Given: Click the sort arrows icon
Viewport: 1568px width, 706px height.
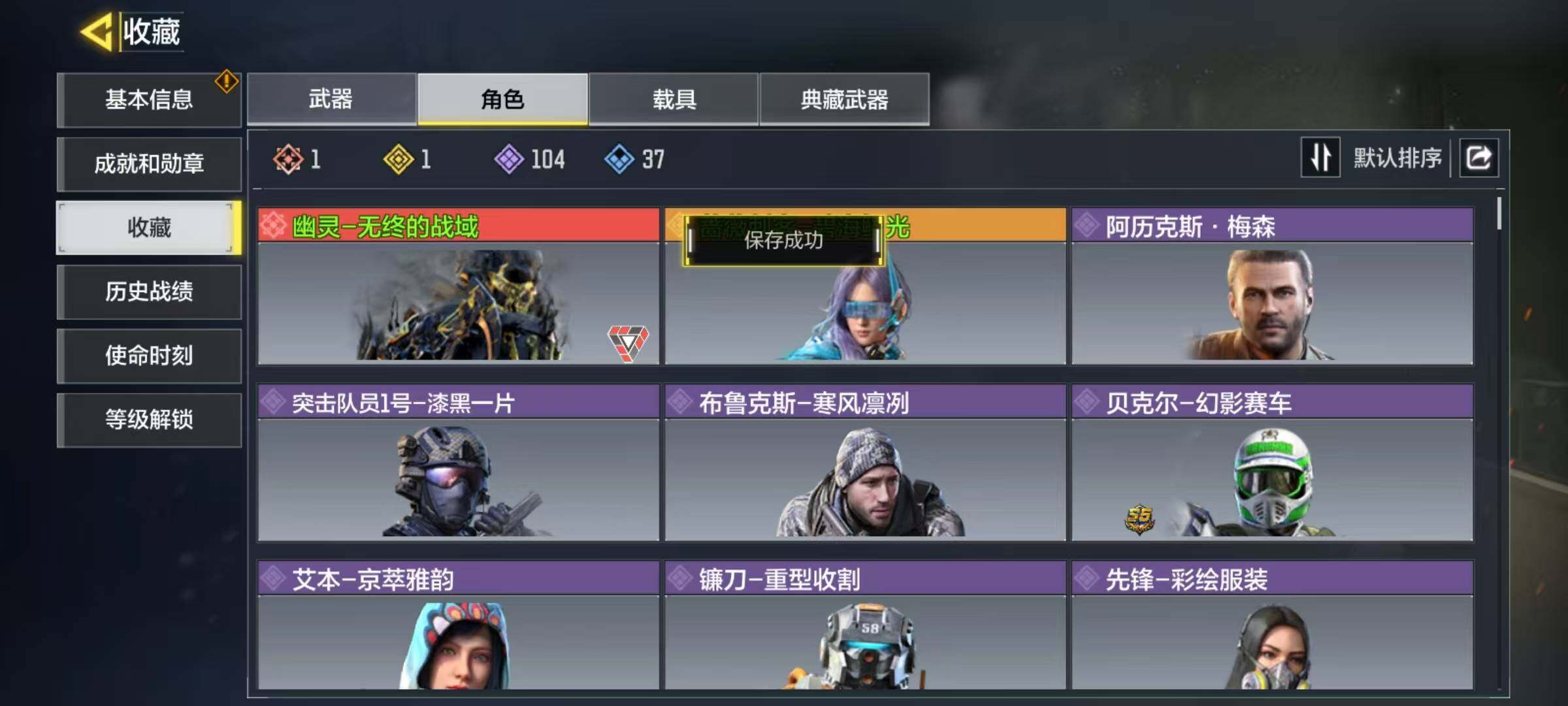Looking at the screenshot, I should tap(1320, 158).
